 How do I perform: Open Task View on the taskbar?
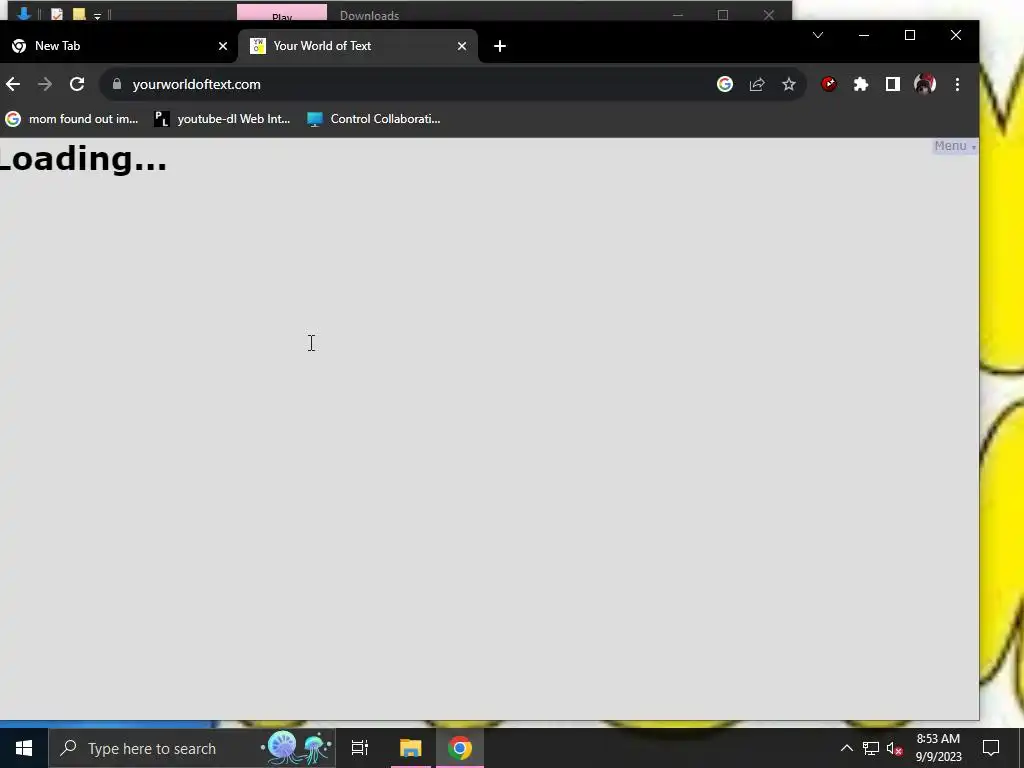coord(360,748)
